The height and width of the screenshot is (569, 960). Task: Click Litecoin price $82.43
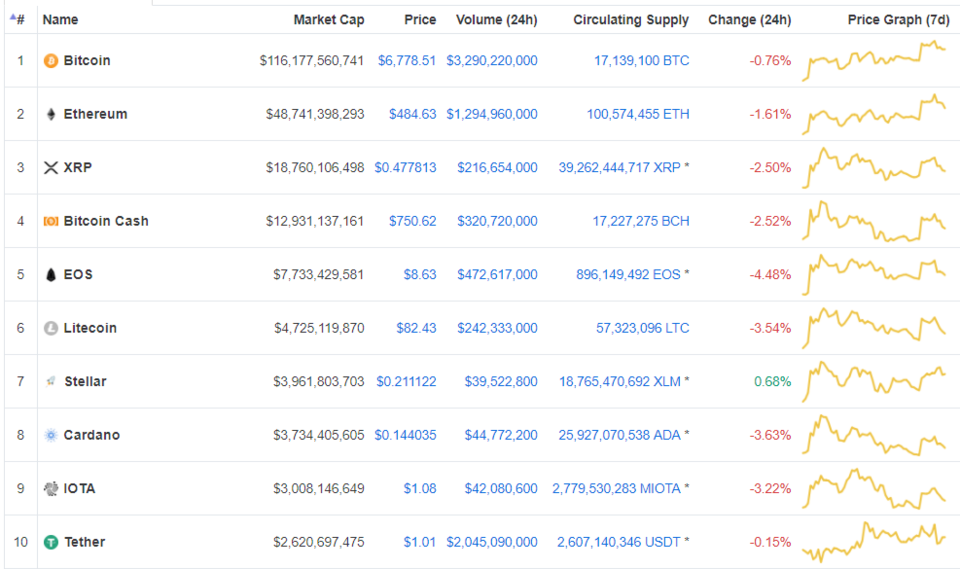pyautogui.click(x=416, y=328)
